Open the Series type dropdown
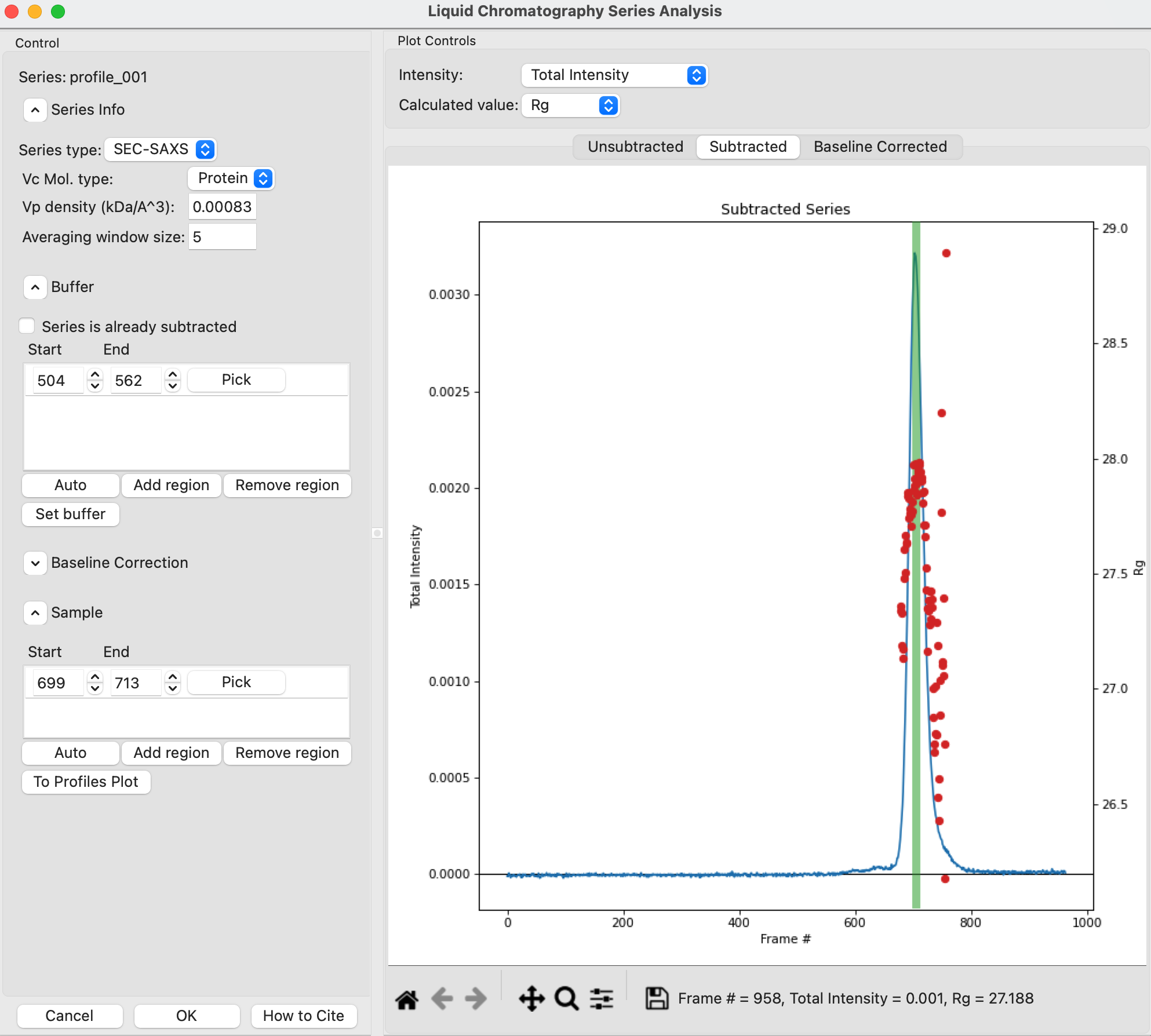1151x1036 pixels. [160, 149]
